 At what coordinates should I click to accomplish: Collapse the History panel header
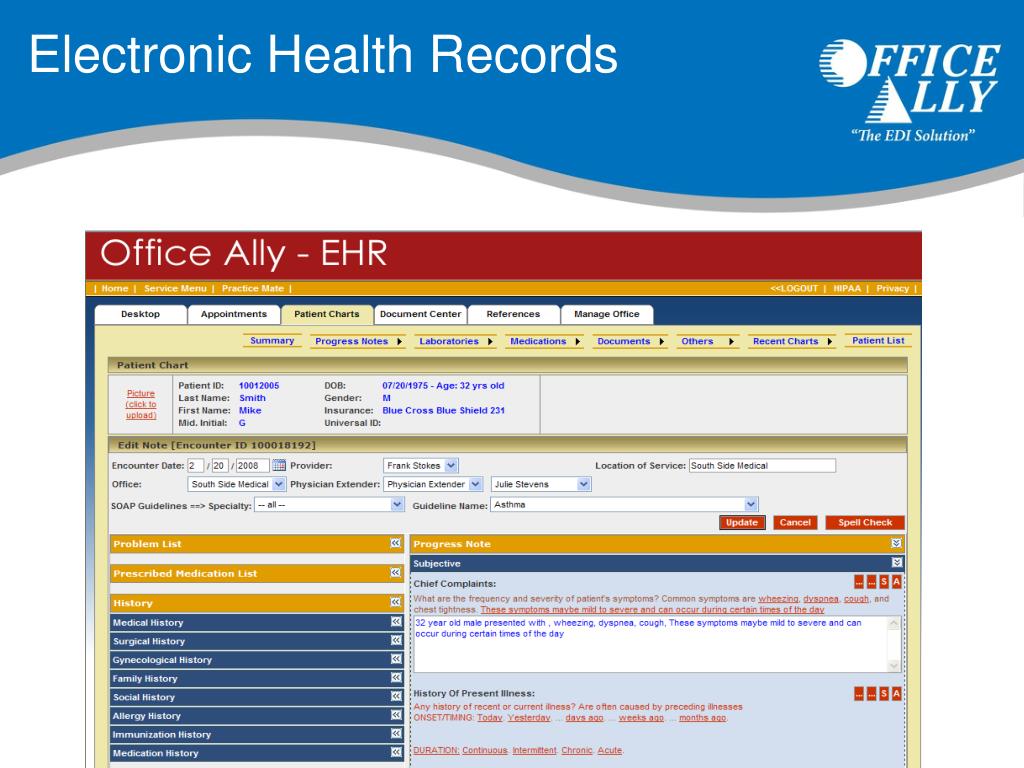395,602
